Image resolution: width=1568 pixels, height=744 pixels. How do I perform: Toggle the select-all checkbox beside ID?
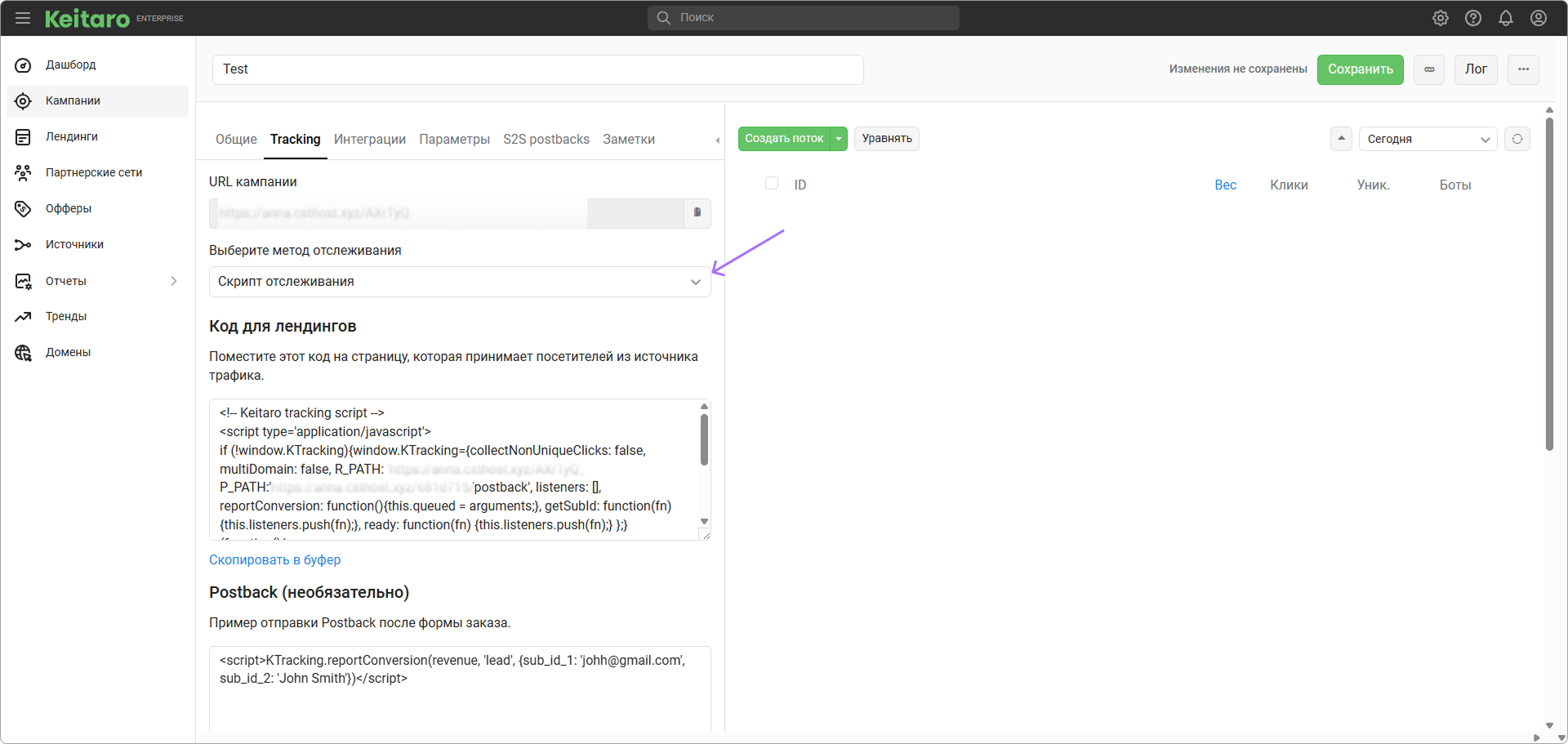[x=772, y=183]
